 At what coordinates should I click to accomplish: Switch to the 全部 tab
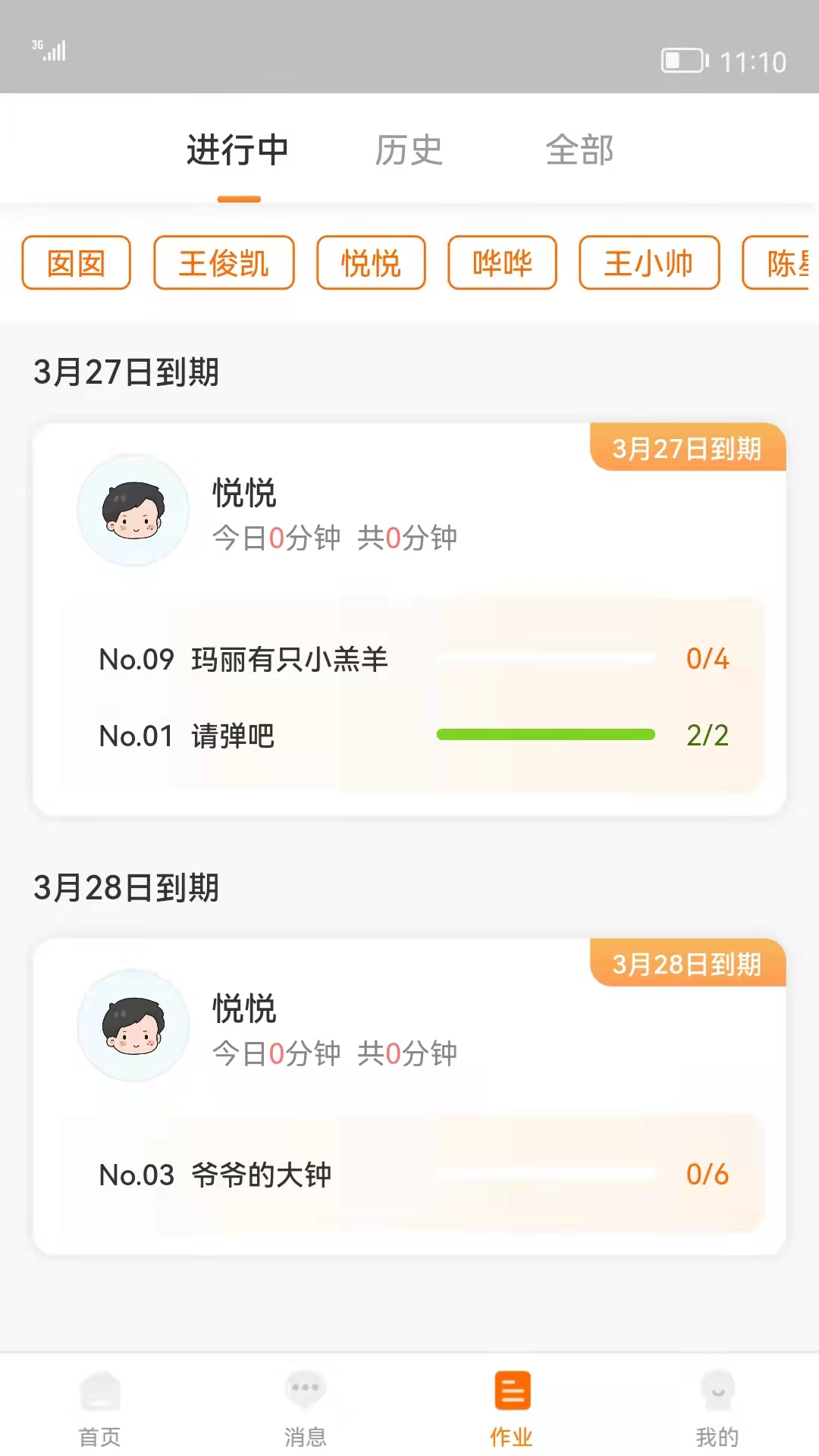tap(579, 150)
